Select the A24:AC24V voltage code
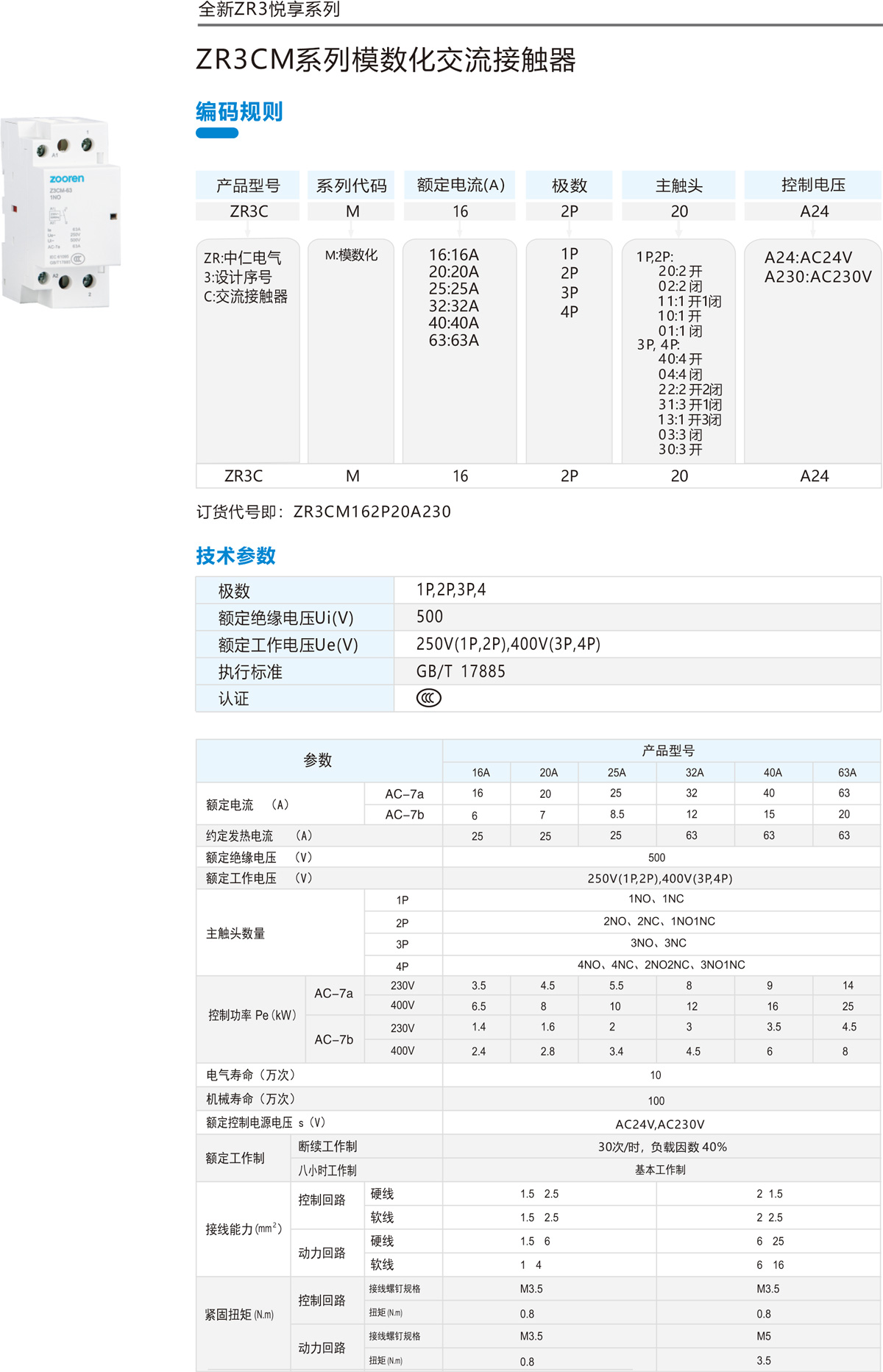883x1372 pixels. pos(808,258)
